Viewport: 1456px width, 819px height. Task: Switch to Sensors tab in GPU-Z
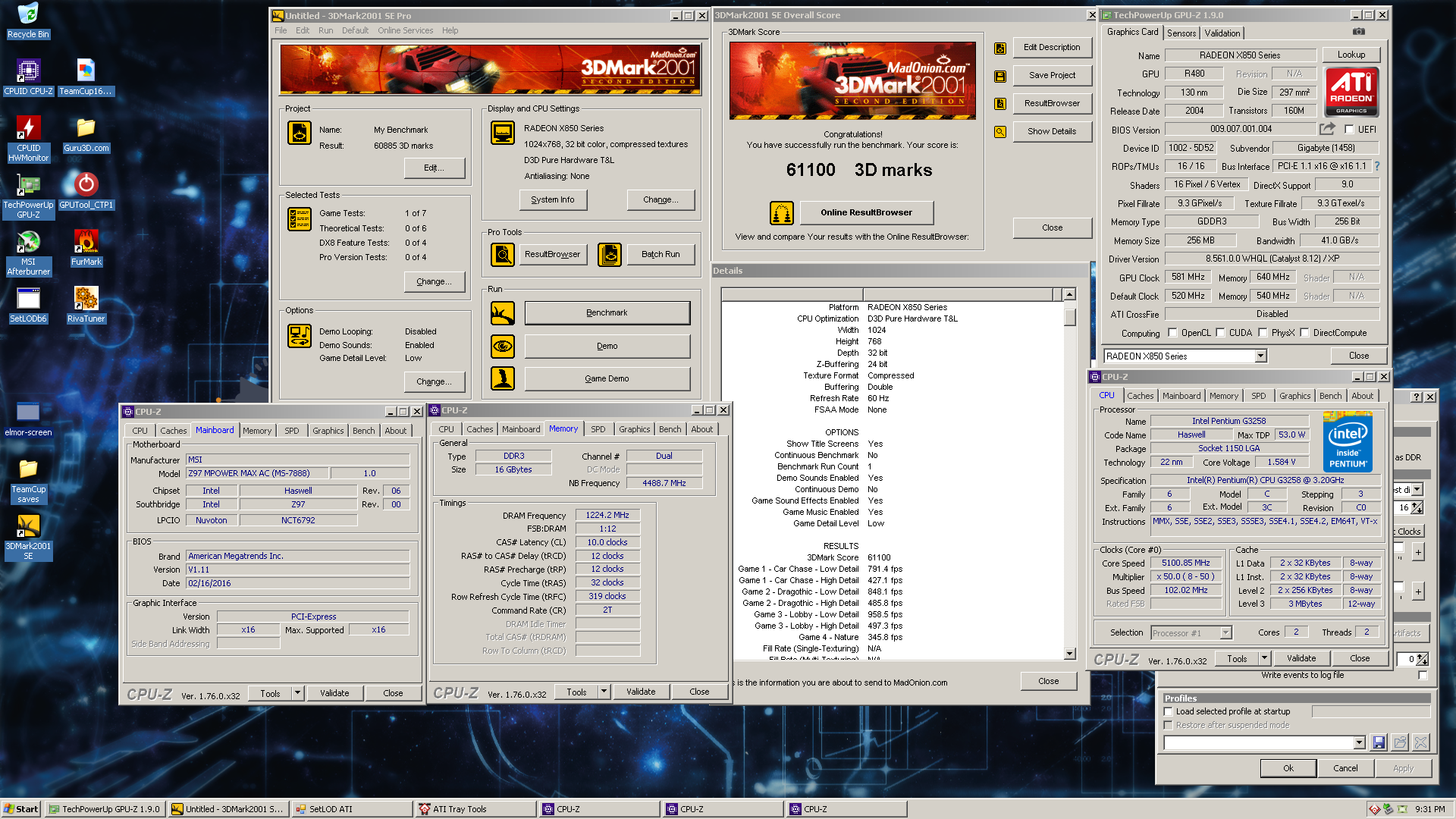[1181, 33]
